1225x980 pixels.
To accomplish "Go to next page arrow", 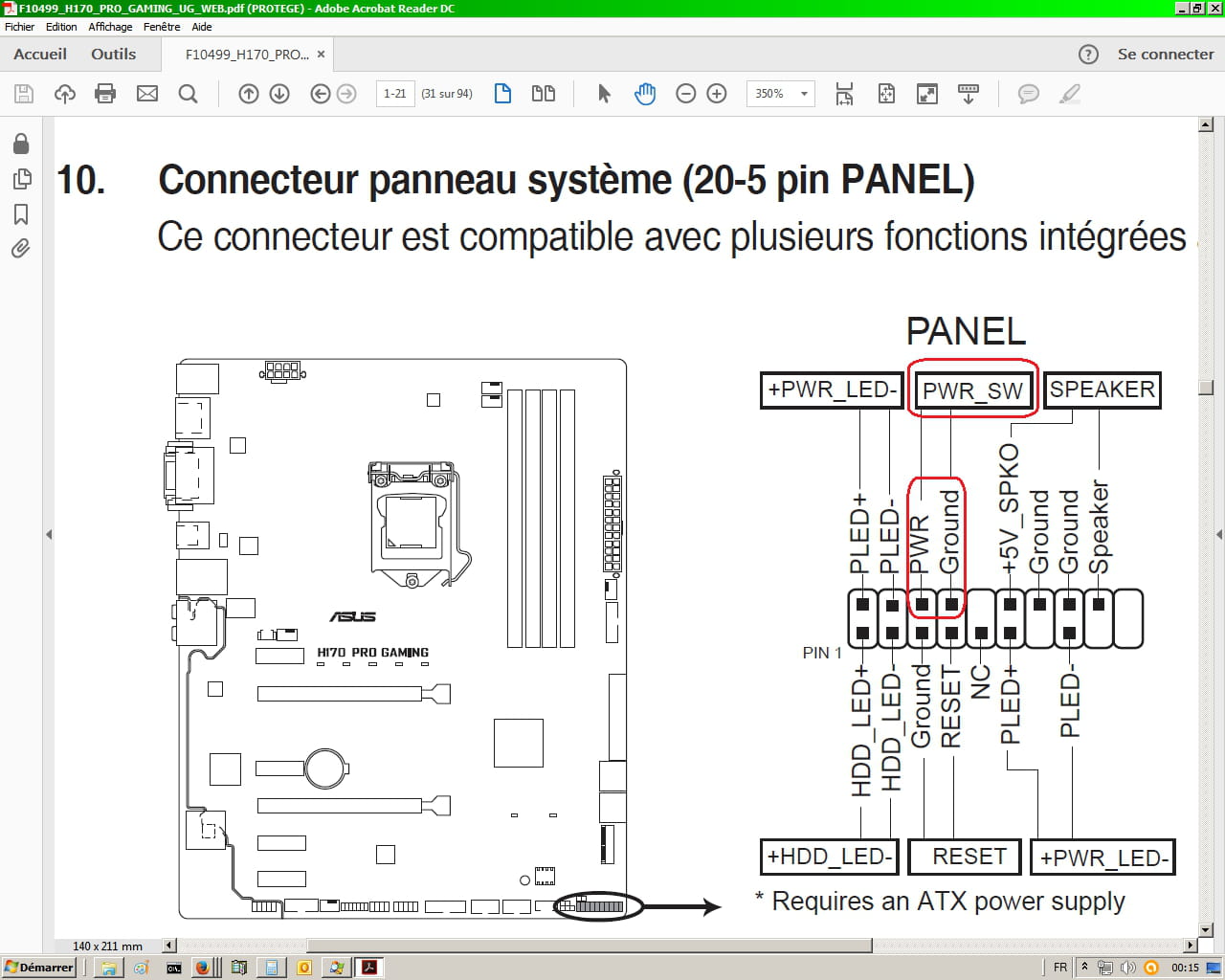I will point(279,94).
